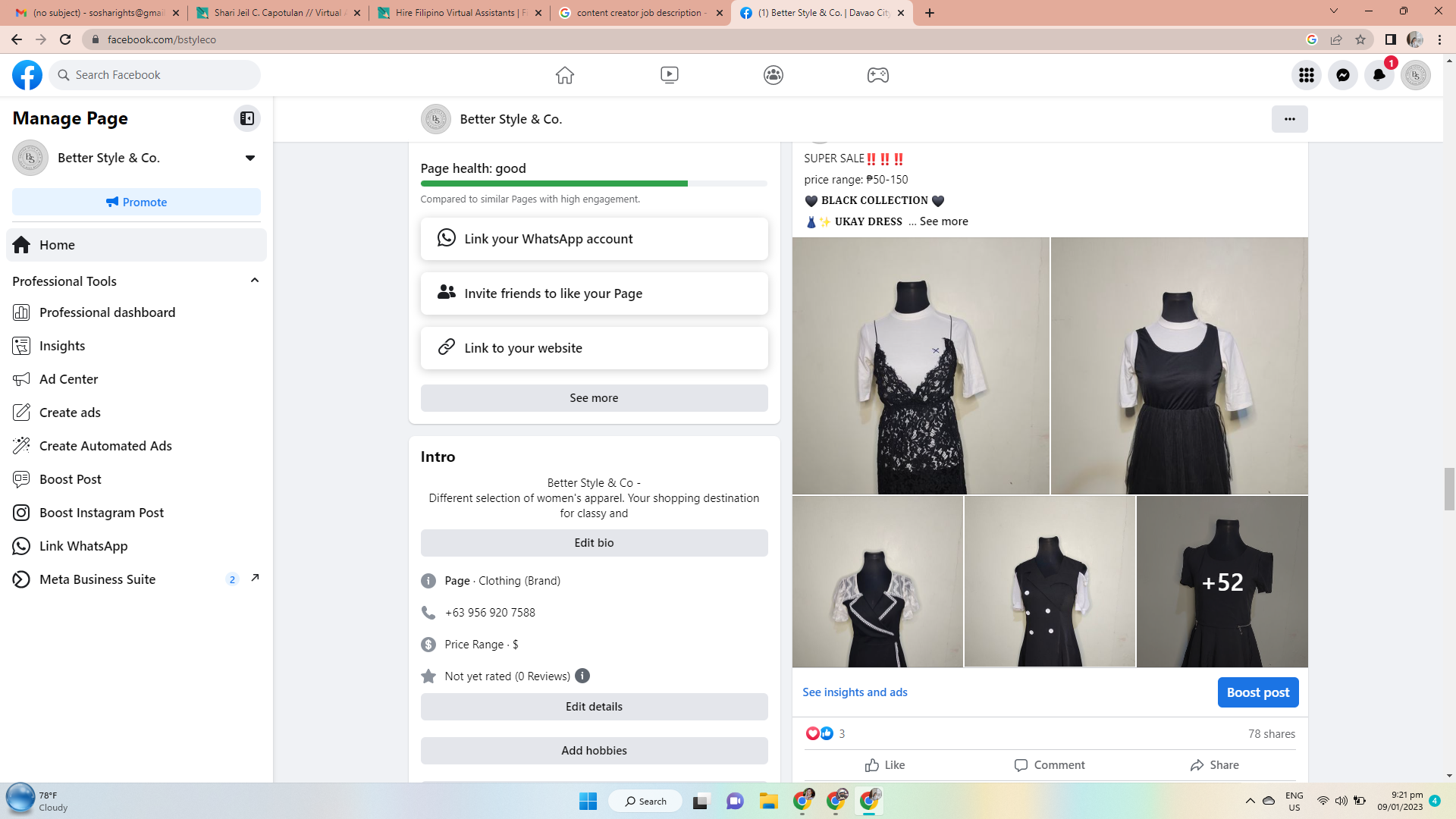Open Insights in the sidebar

coord(62,346)
